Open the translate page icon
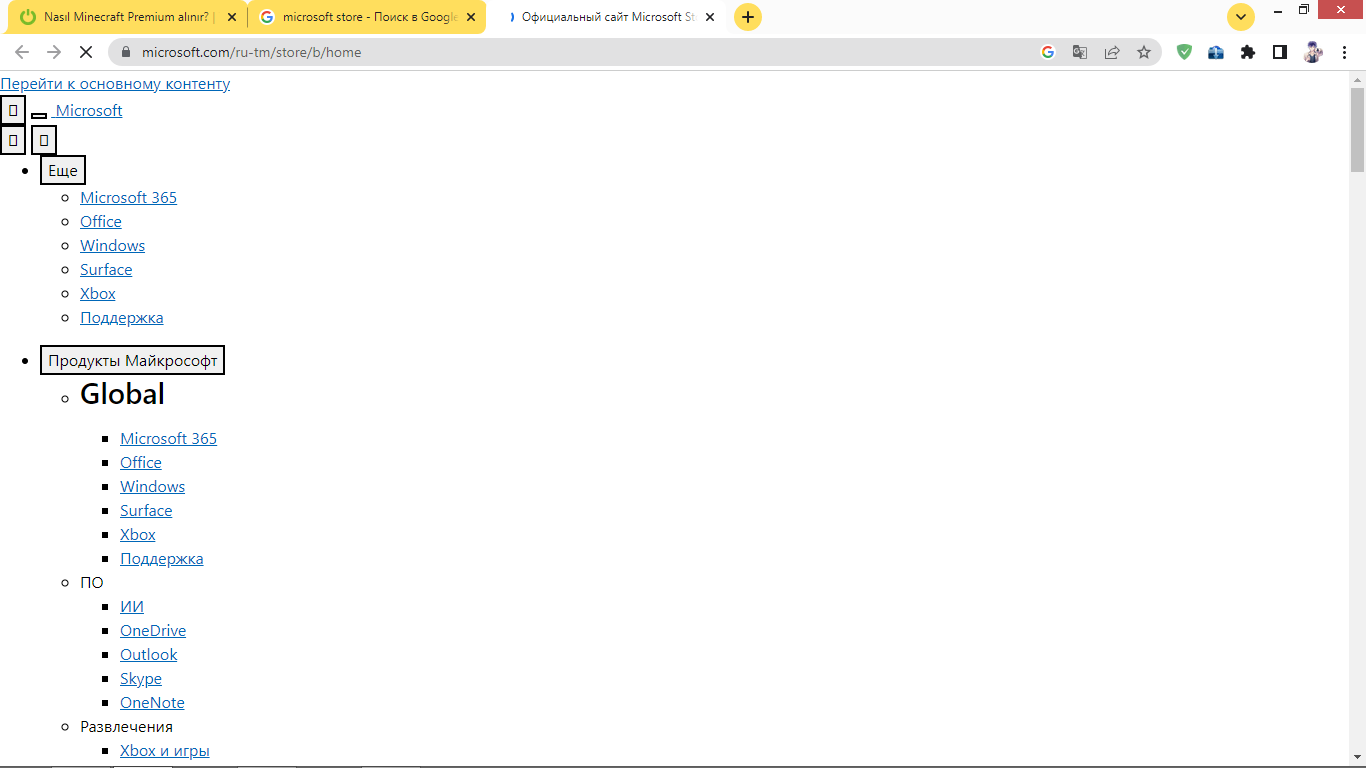The image size is (1366, 768). click(x=1080, y=52)
